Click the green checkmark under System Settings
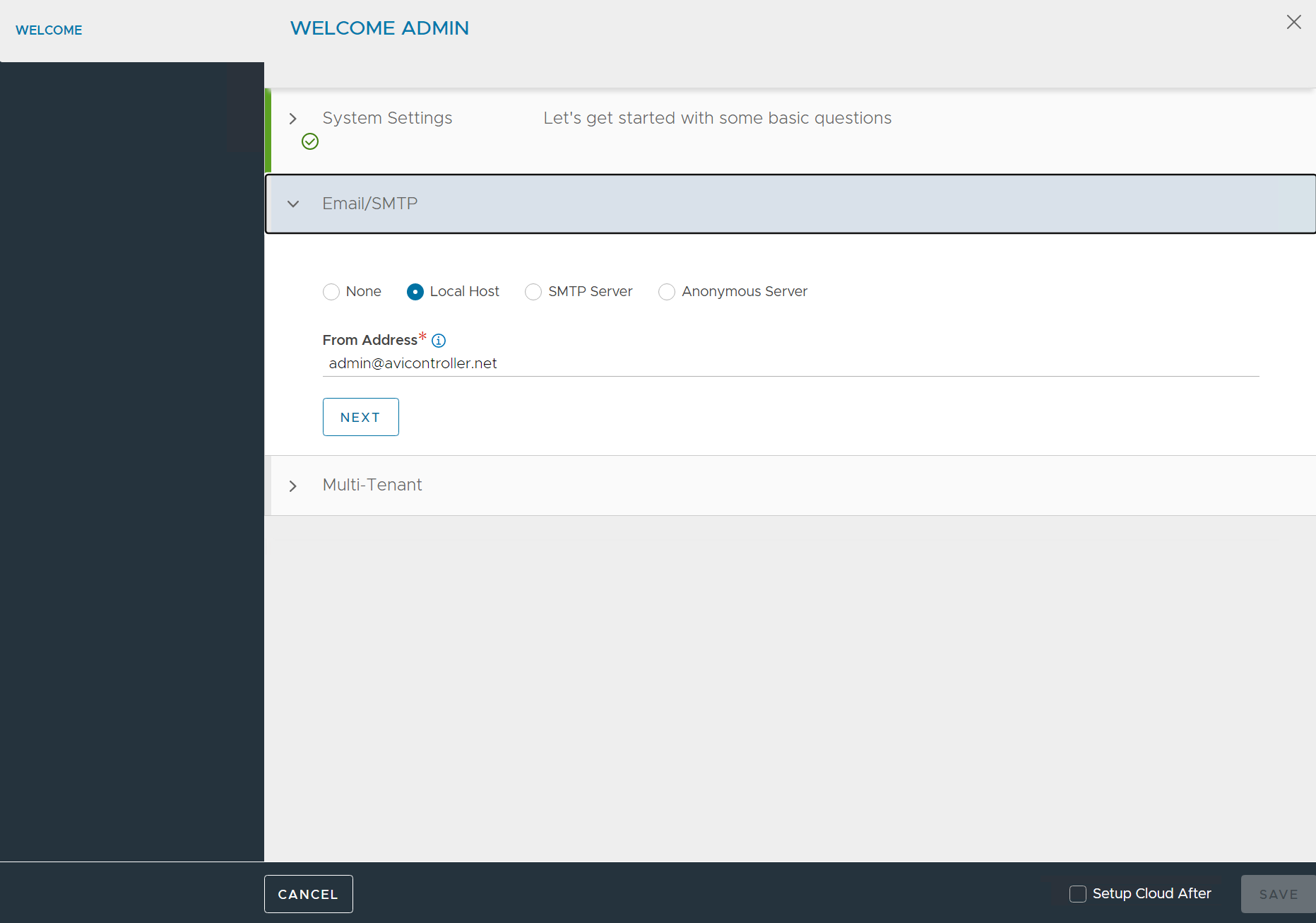 coord(310,142)
